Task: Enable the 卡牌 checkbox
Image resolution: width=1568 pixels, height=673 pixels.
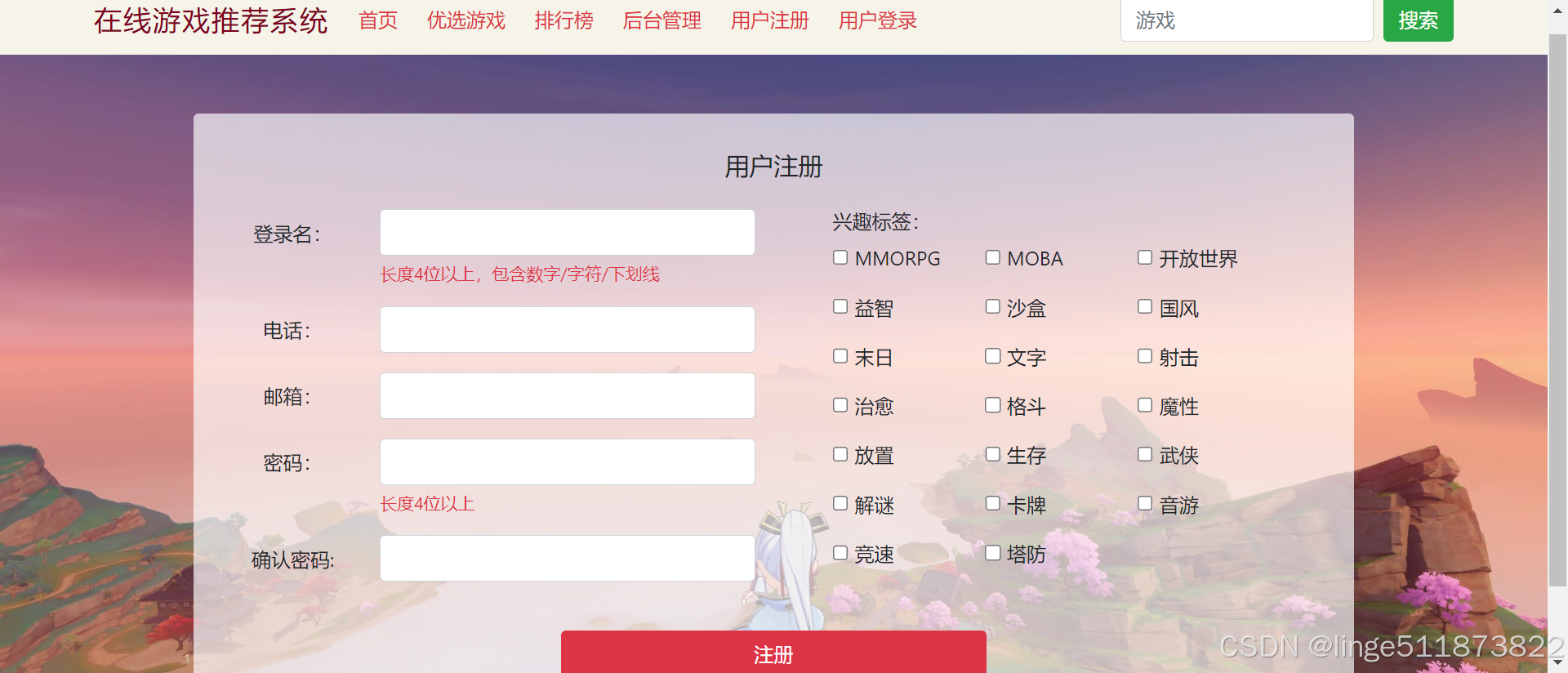Action: tap(993, 503)
